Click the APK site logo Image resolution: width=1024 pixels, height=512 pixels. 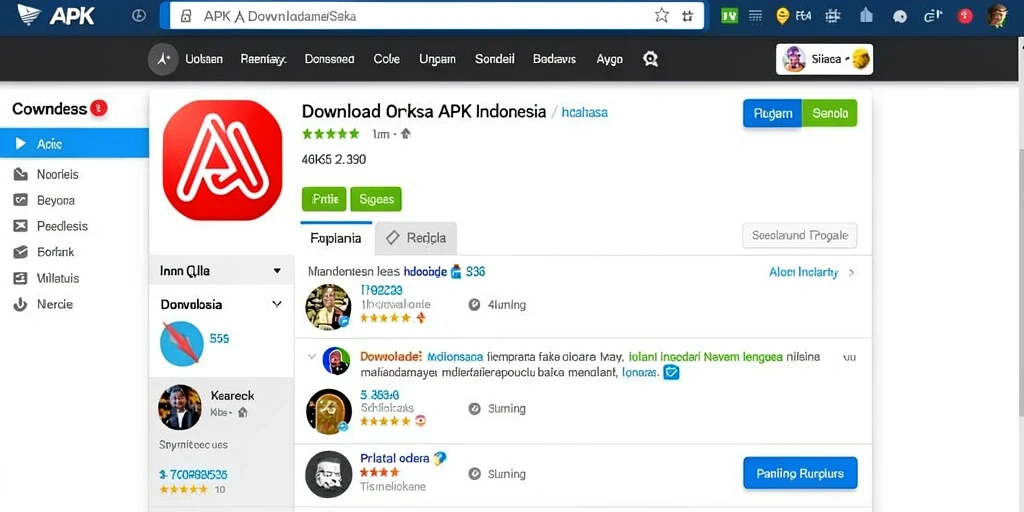coord(56,16)
